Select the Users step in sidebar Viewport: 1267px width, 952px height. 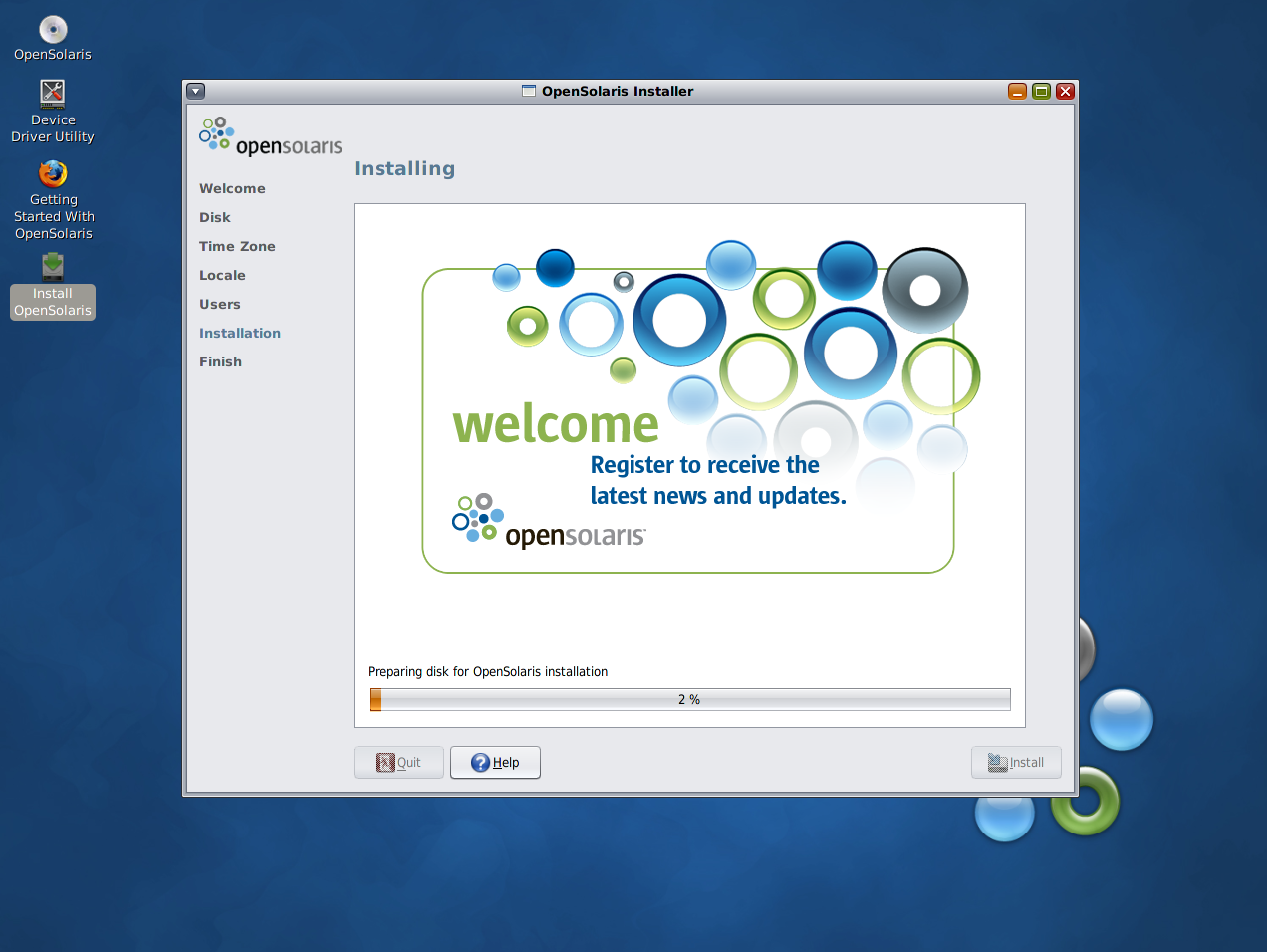(x=220, y=304)
